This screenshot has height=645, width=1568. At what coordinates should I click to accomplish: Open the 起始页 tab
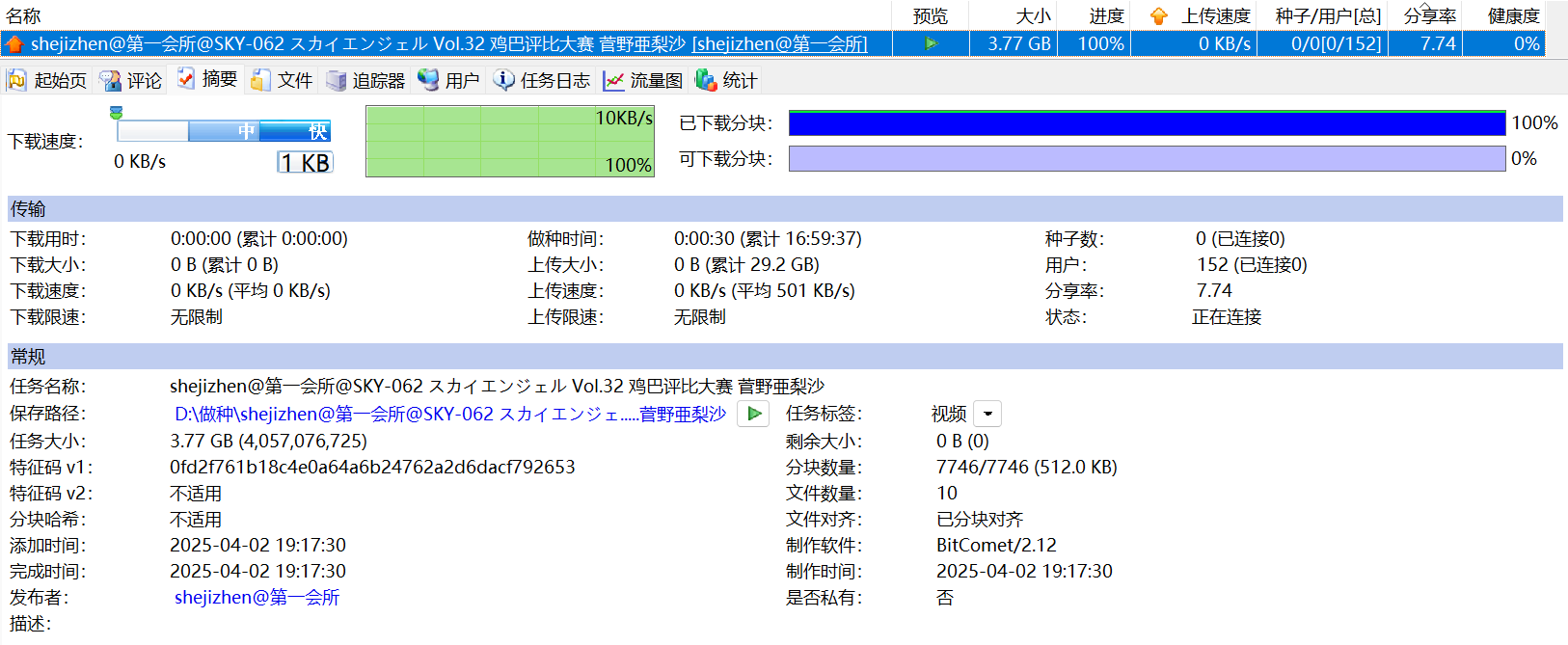coord(47,80)
